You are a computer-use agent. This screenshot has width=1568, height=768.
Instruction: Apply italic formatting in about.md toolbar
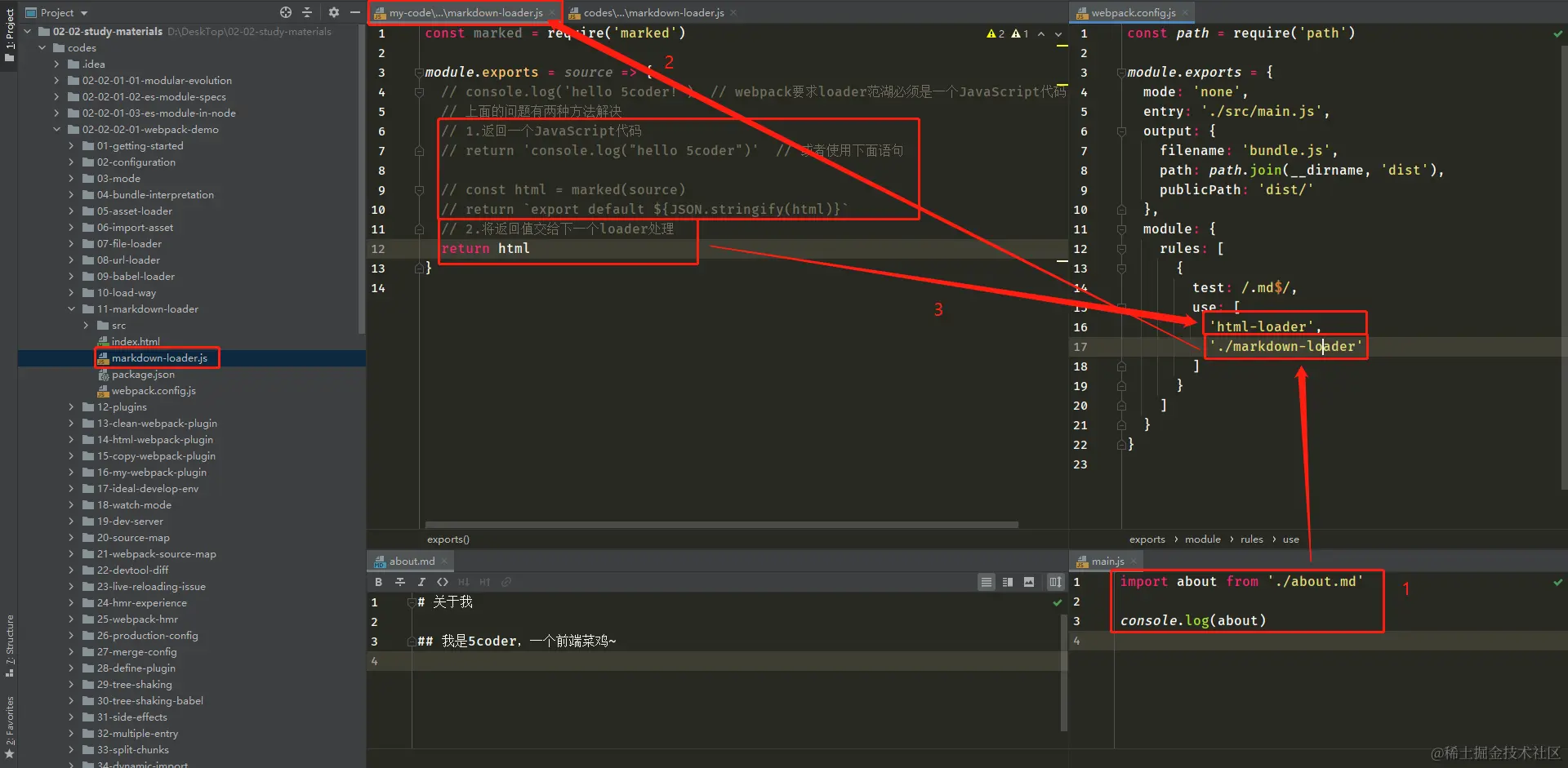[421, 582]
